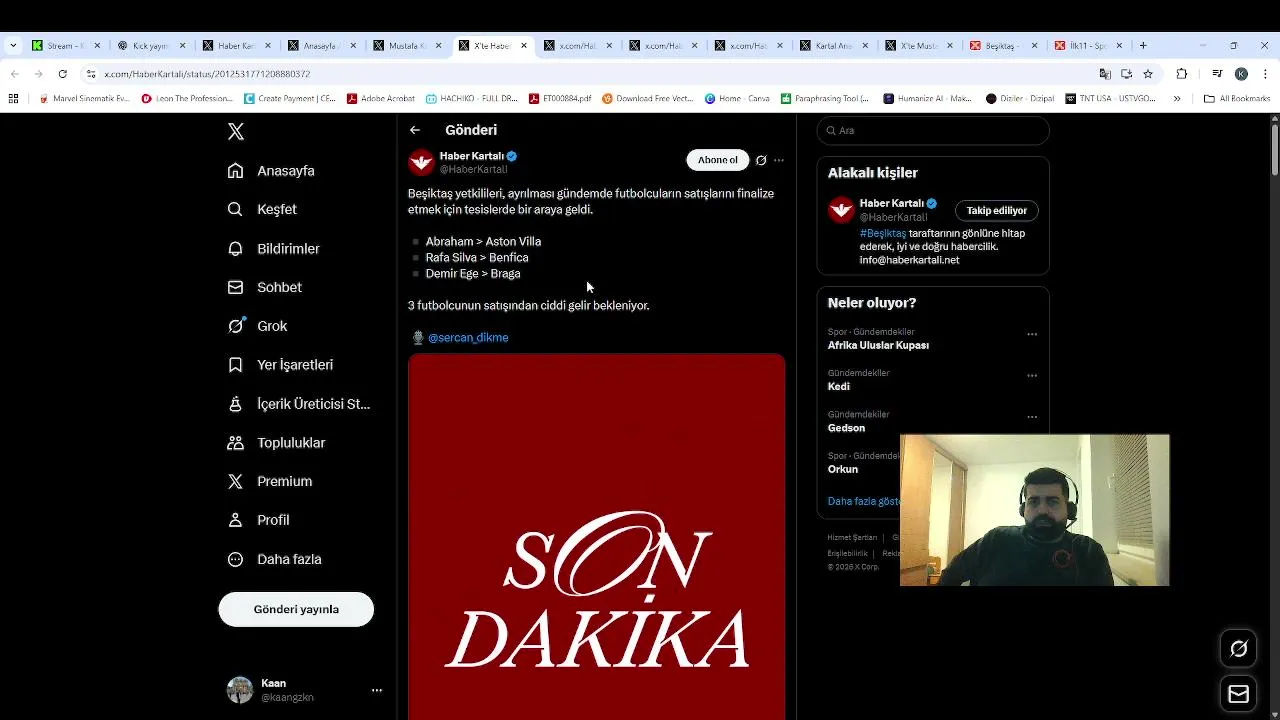Switch to Stream tab
The width and height of the screenshot is (1280, 720).
click(x=65, y=45)
